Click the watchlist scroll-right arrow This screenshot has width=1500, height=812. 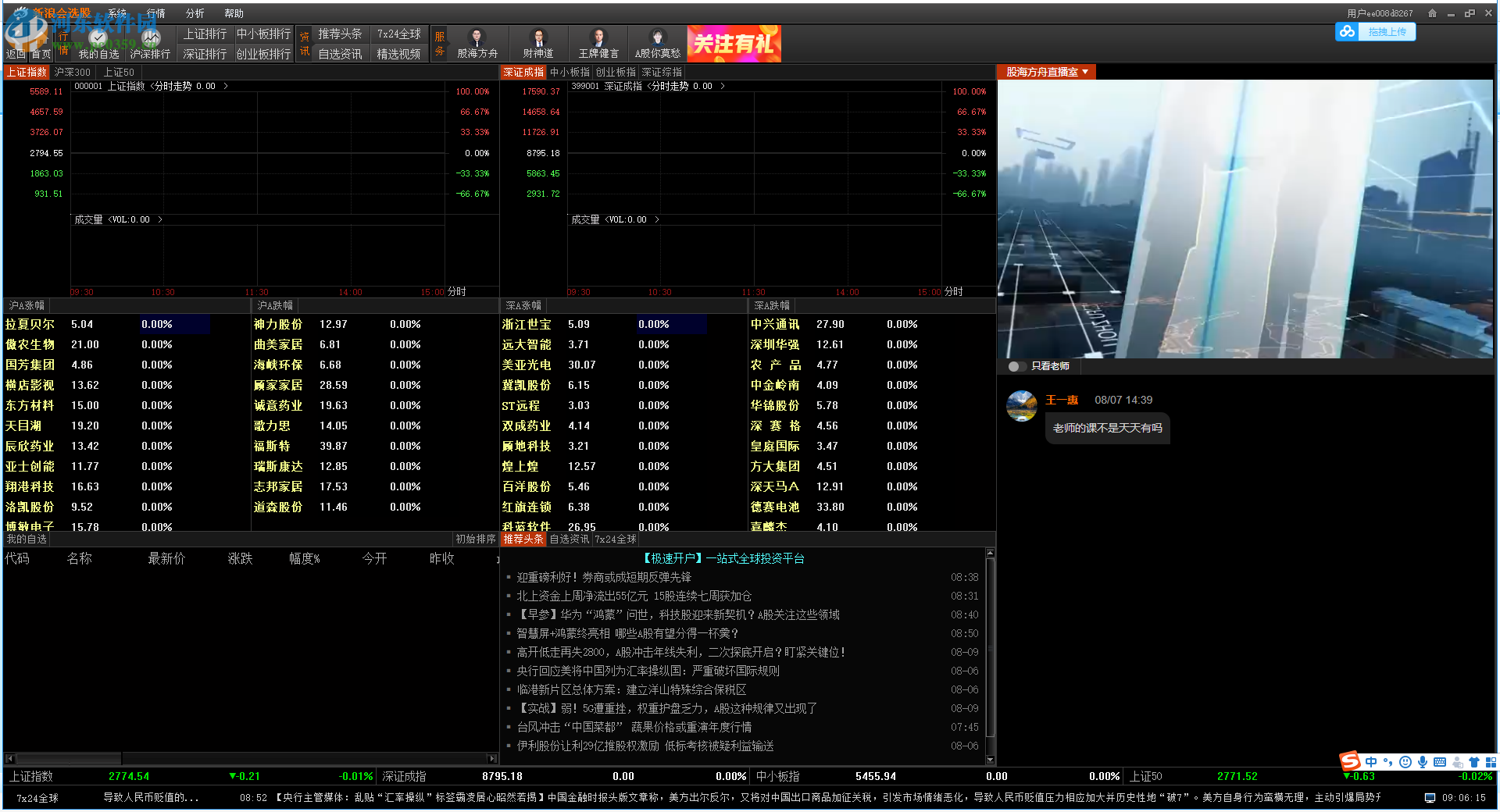492,758
